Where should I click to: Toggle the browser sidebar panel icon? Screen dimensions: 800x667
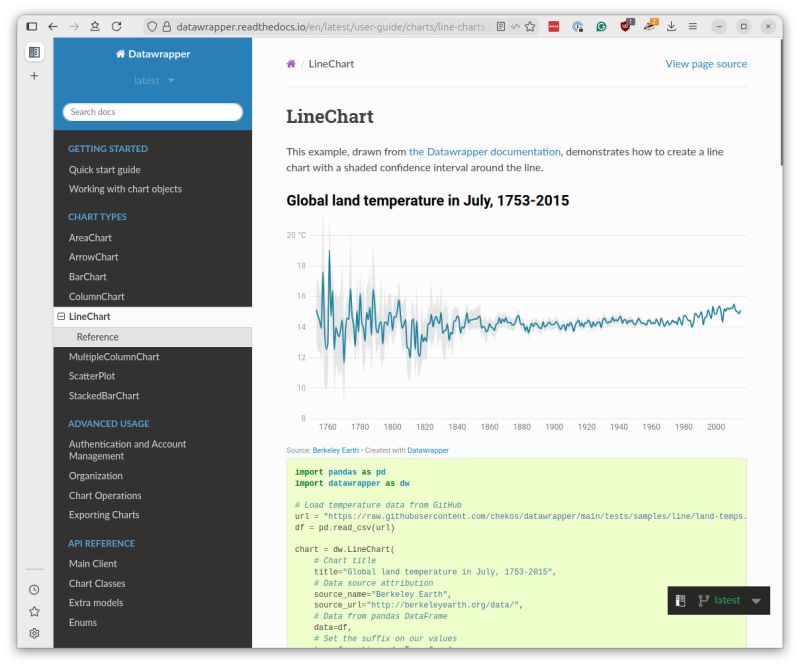[32, 26]
